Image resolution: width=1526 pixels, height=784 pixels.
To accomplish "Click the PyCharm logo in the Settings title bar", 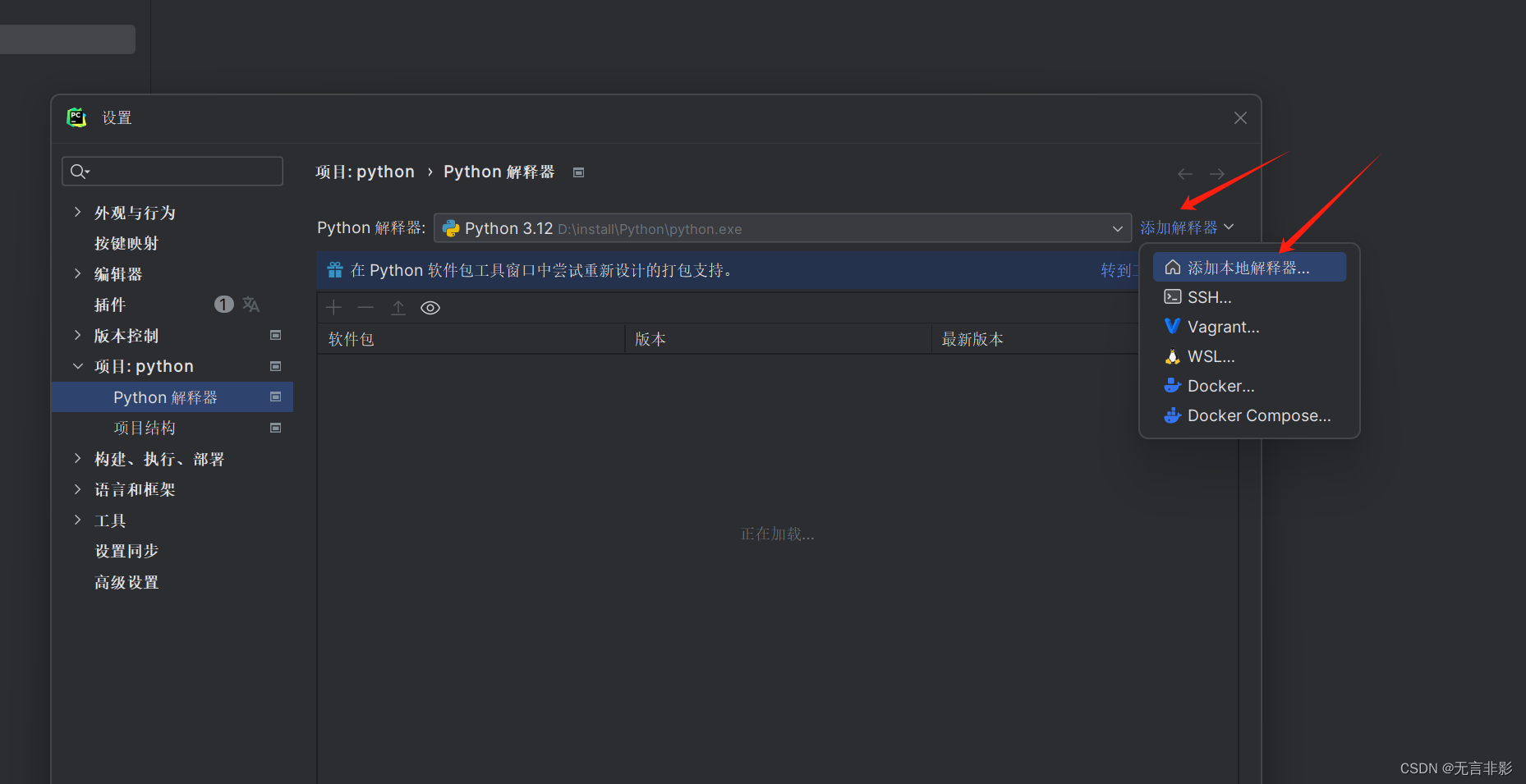I will pos(76,117).
